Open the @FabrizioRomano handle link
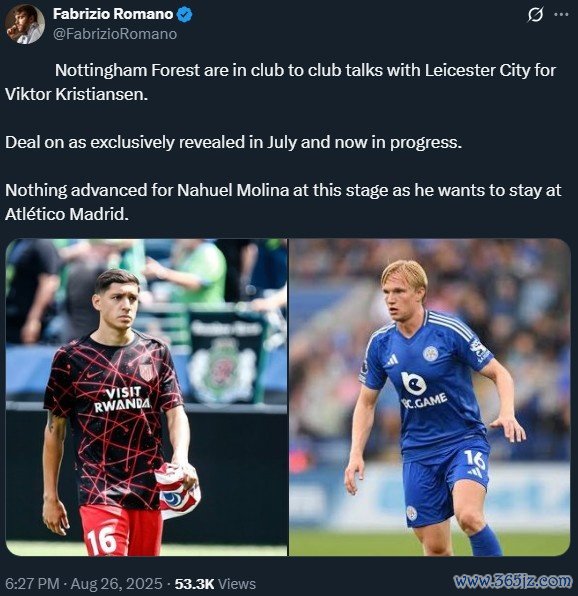Viewport: 578px width, 596px height. point(115,34)
